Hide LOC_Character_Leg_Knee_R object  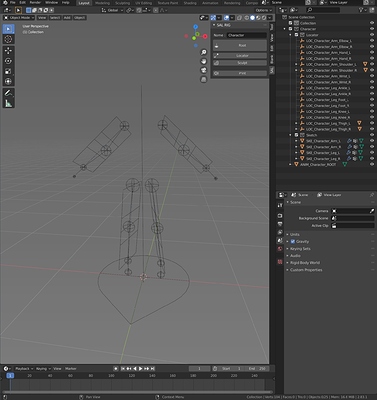372,117
